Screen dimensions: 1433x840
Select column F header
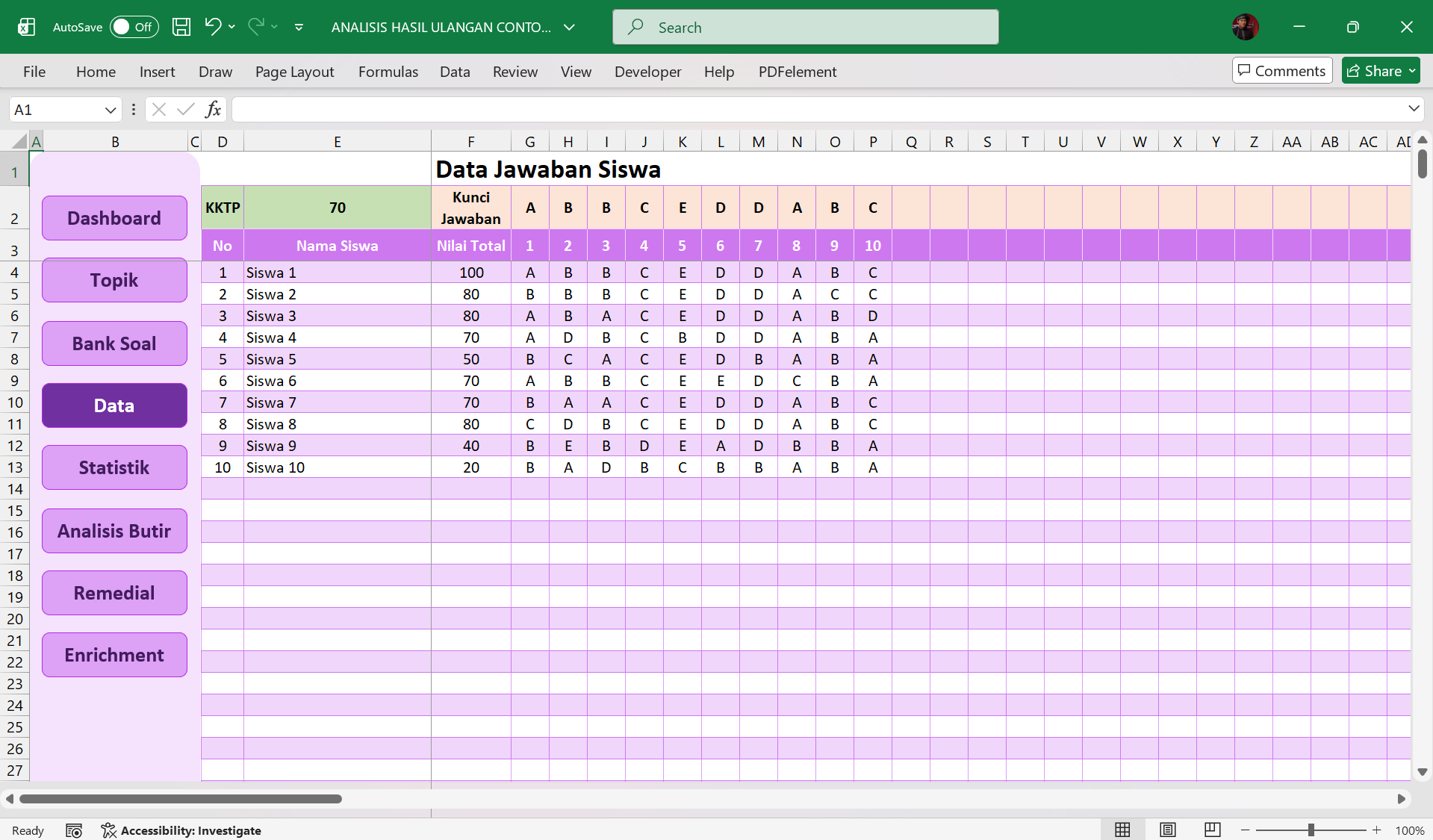coord(471,141)
